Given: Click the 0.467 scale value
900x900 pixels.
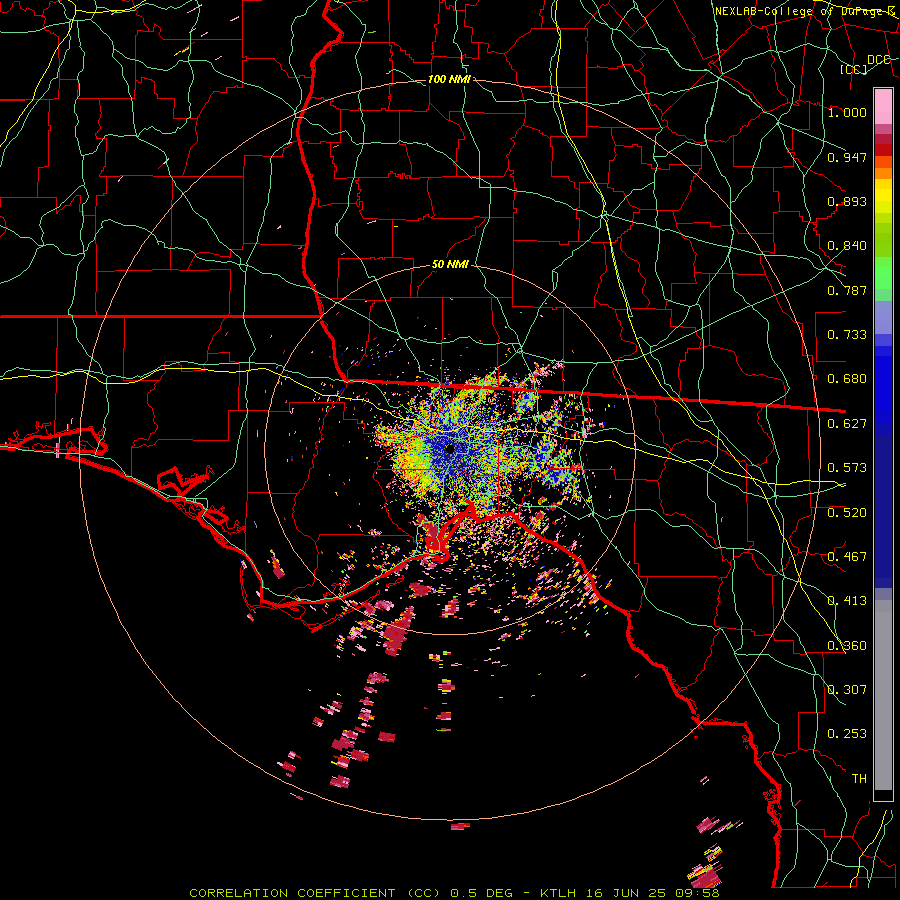Looking at the screenshot, I should pyautogui.click(x=847, y=557).
